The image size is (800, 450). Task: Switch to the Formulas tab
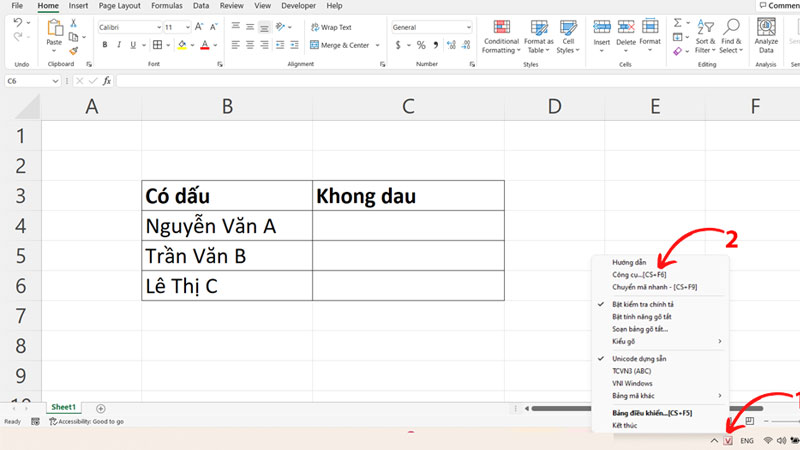[167, 6]
